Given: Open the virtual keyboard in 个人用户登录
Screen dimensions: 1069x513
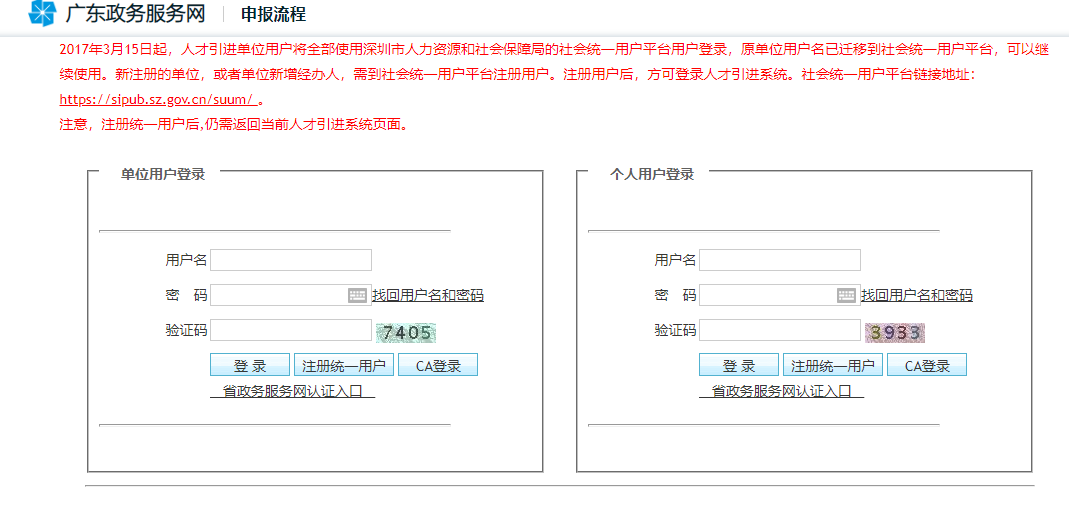Looking at the screenshot, I should 846,295.
